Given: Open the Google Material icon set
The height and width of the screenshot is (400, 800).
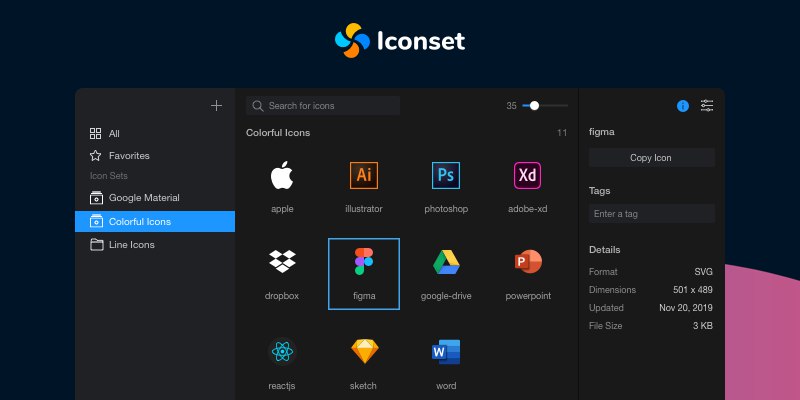Looking at the screenshot, I should (155, 197).
